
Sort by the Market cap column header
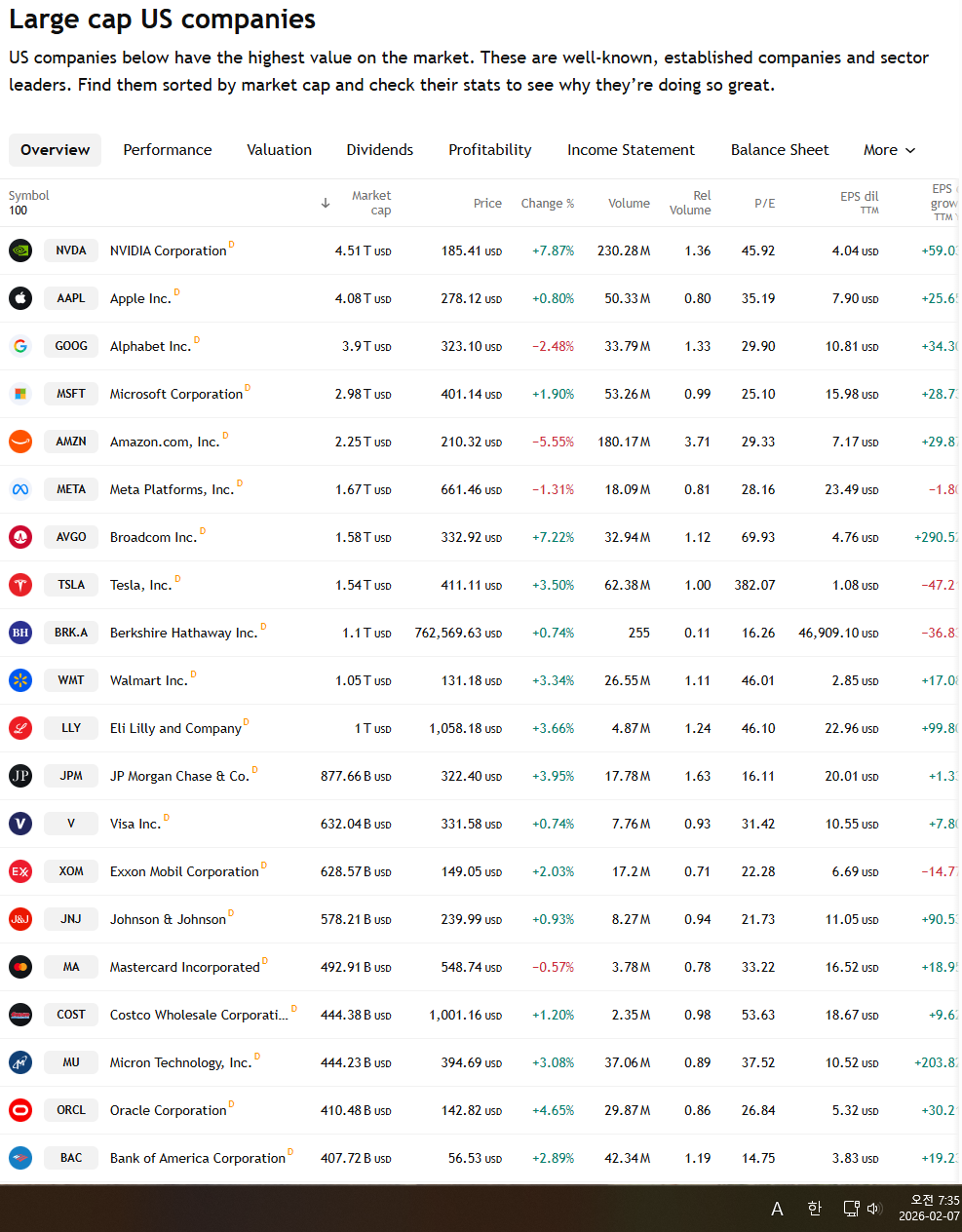[x=371, y=203]
